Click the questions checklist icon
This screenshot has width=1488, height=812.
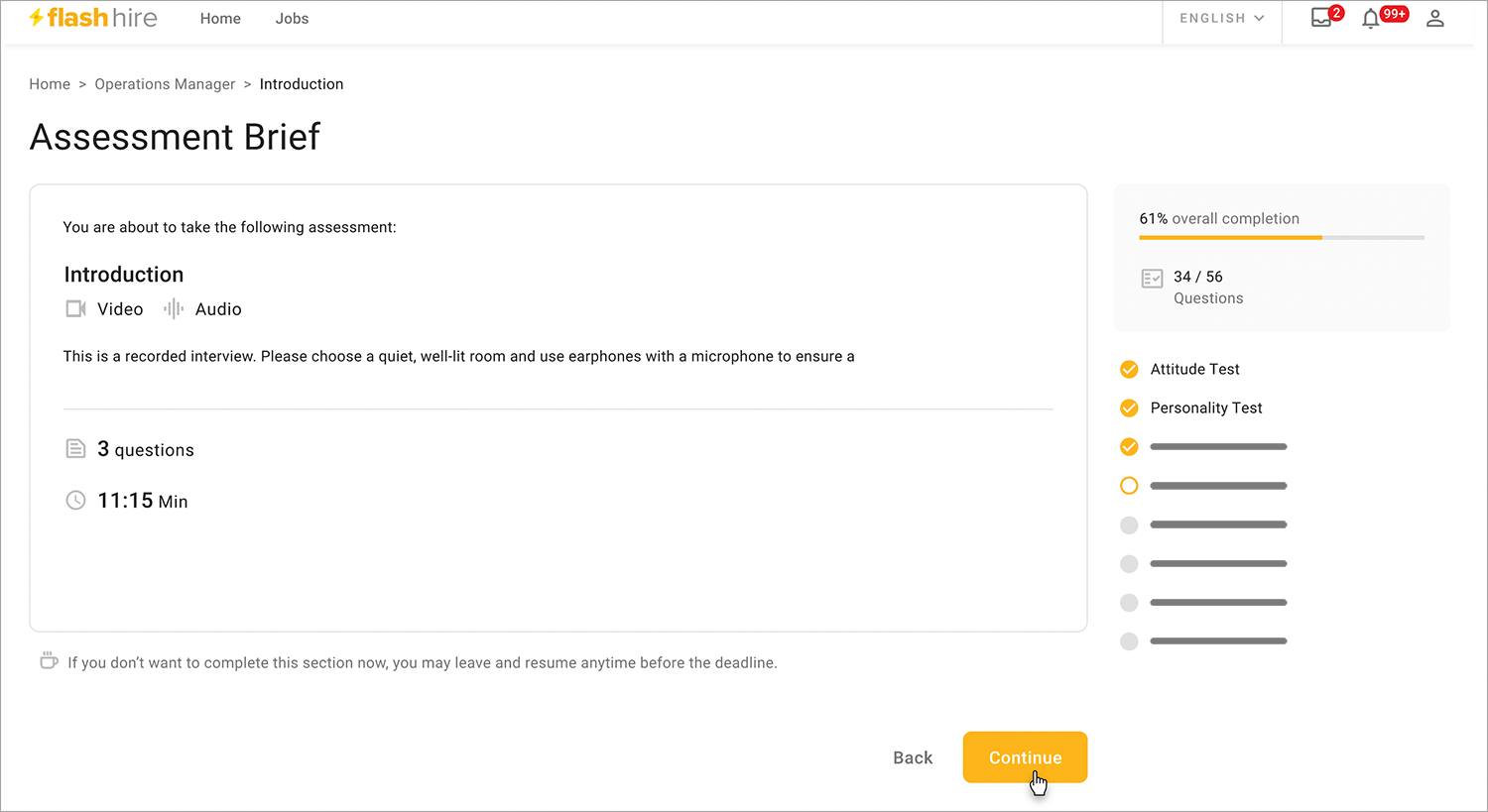[1152, 279]
